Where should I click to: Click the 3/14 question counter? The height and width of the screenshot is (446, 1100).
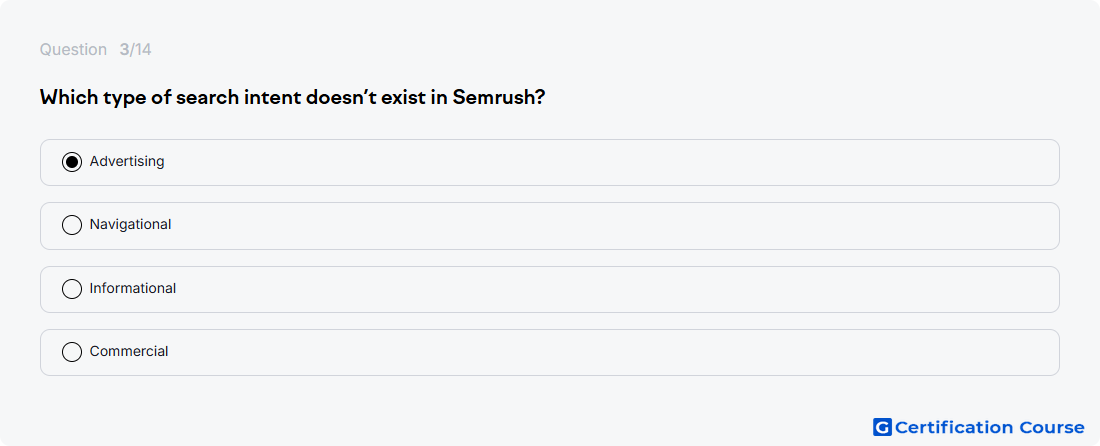coord(135,50)
